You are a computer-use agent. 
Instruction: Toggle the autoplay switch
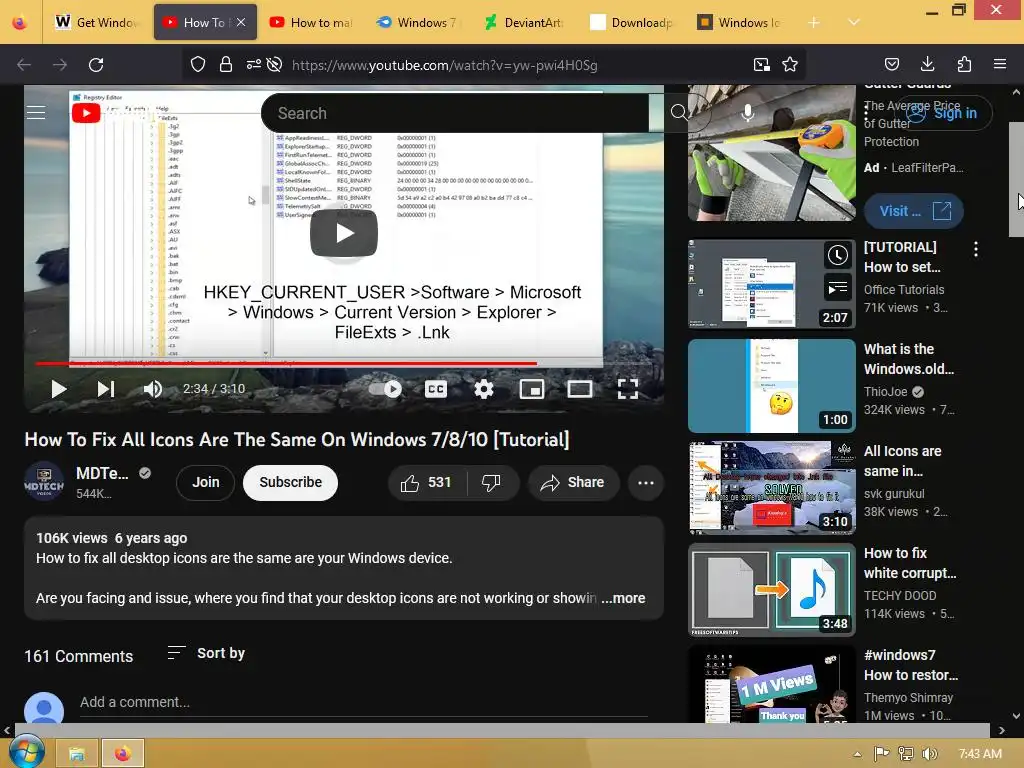click(385, 389)
